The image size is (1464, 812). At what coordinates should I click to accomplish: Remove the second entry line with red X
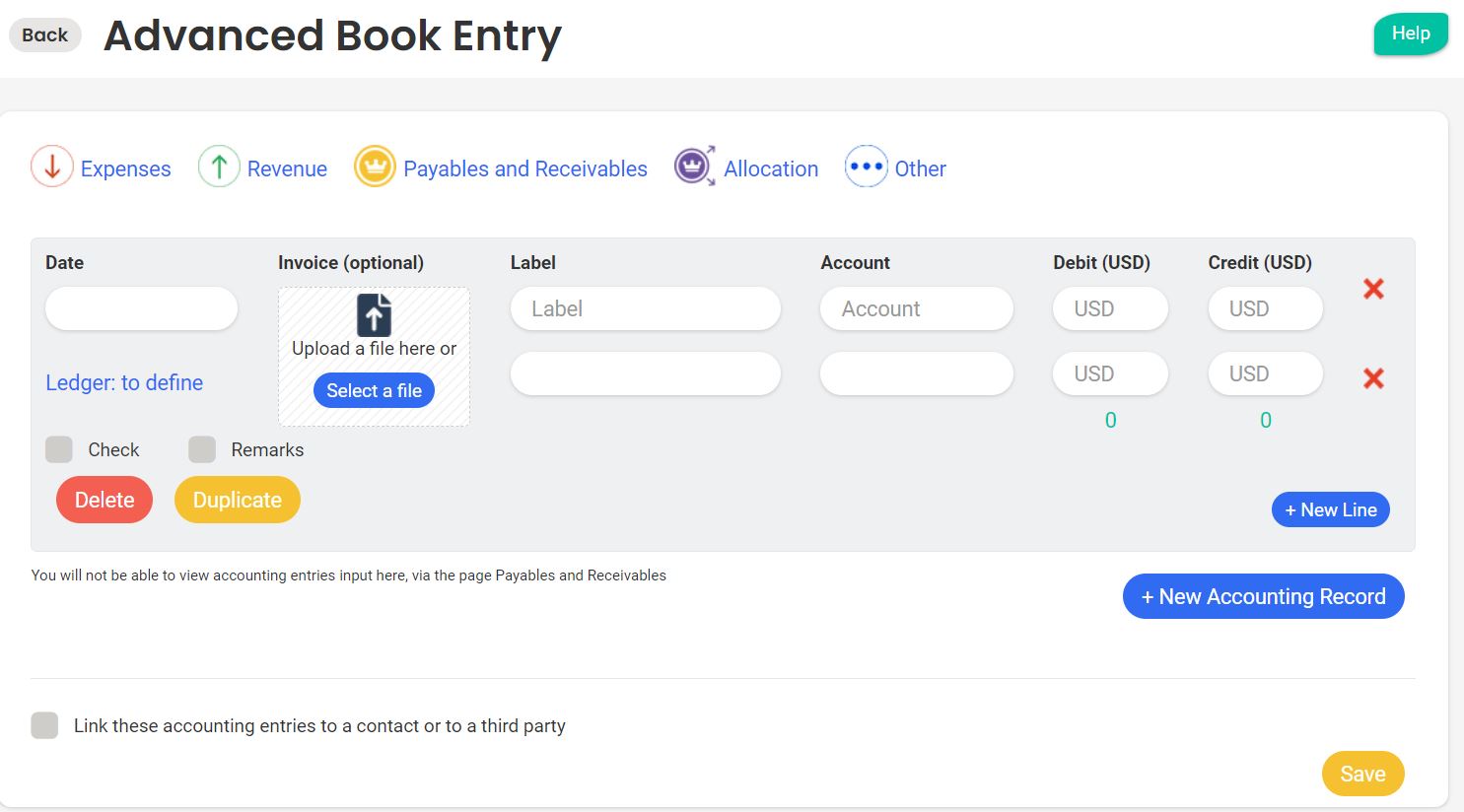click(1373, 378)
